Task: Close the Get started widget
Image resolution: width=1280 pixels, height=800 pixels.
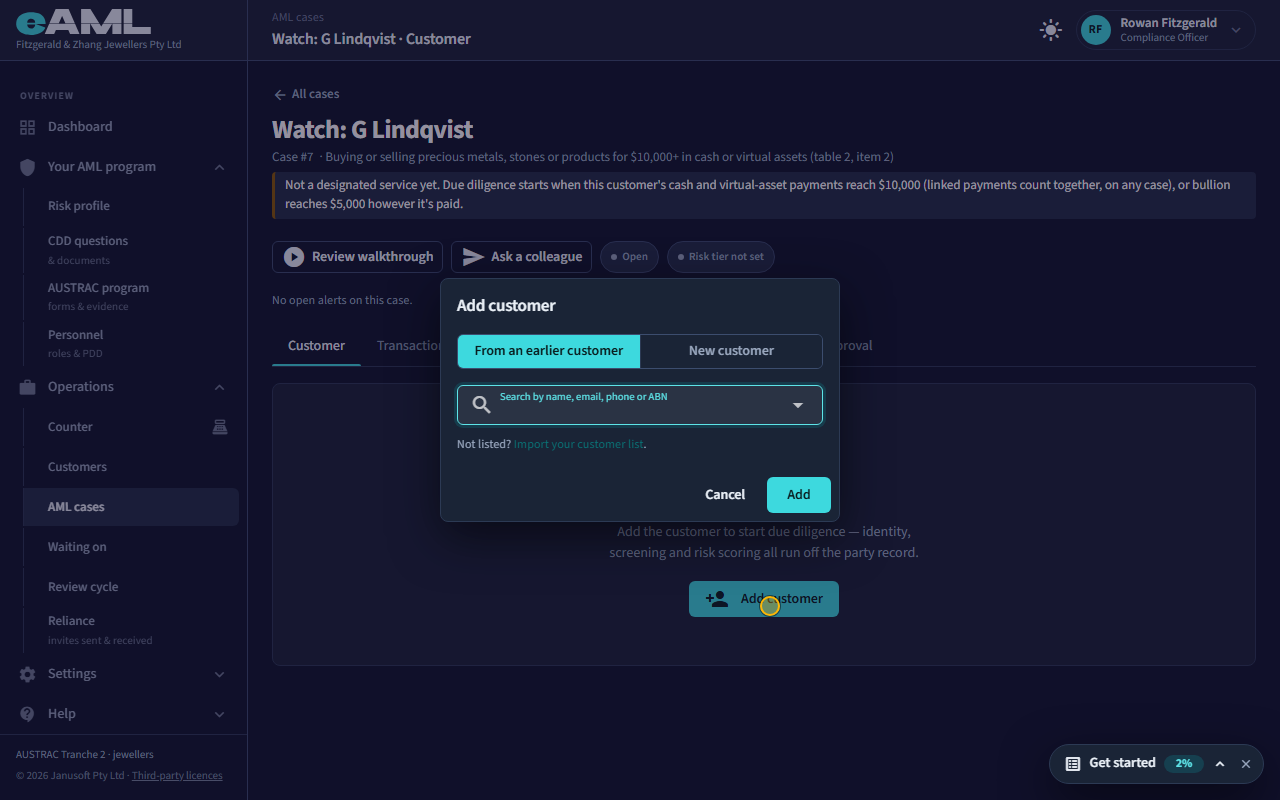Action: tap(1246, 764)
